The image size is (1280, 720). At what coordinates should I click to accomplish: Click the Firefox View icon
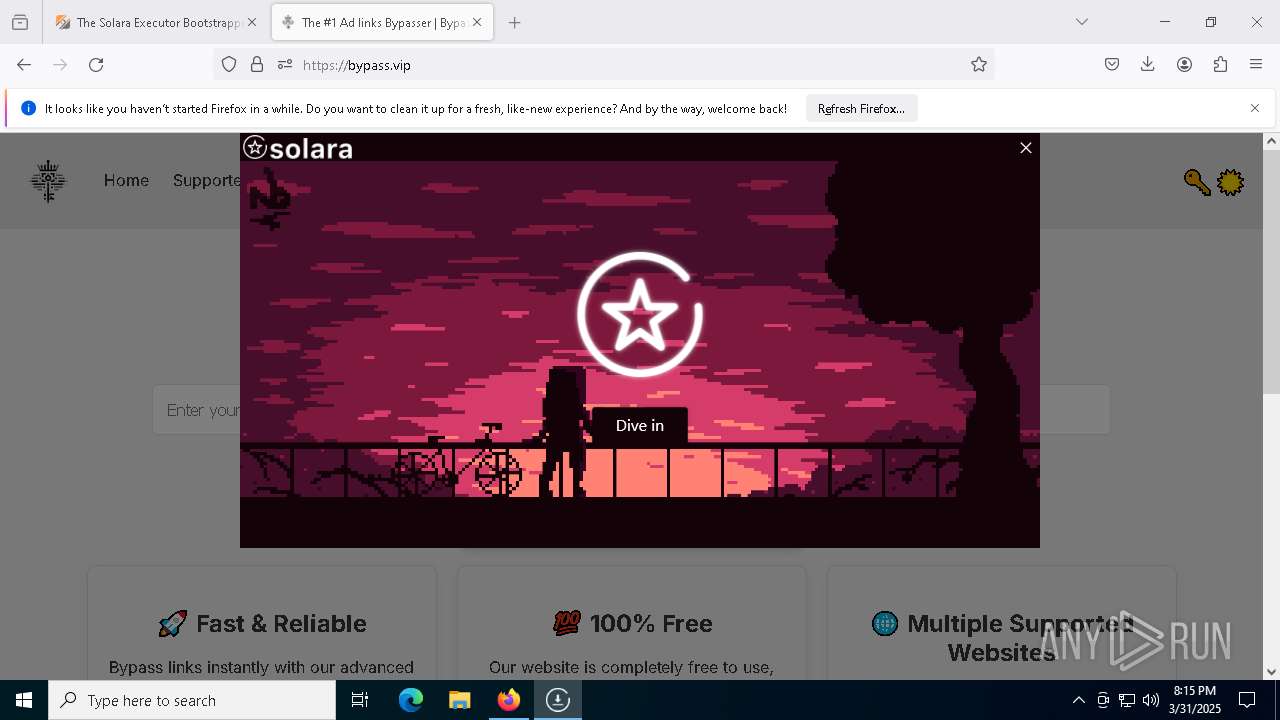point(20,22)
